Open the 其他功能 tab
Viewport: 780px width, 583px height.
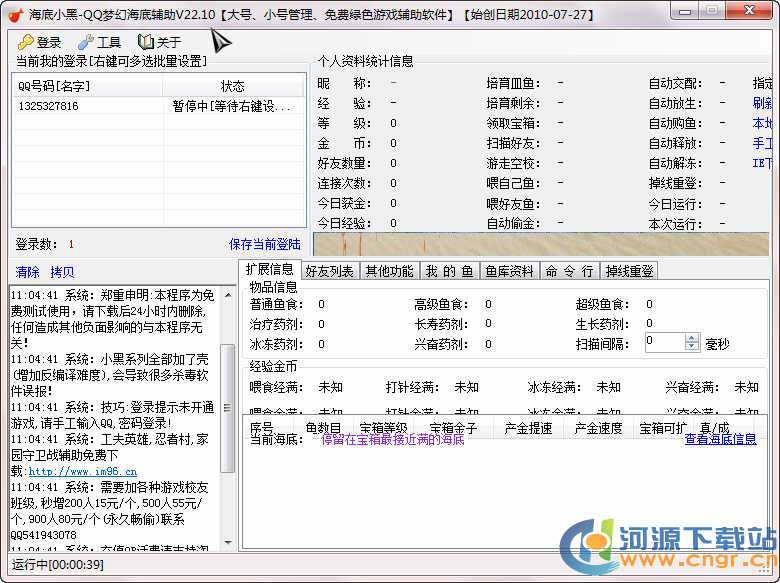pos(388,271)
